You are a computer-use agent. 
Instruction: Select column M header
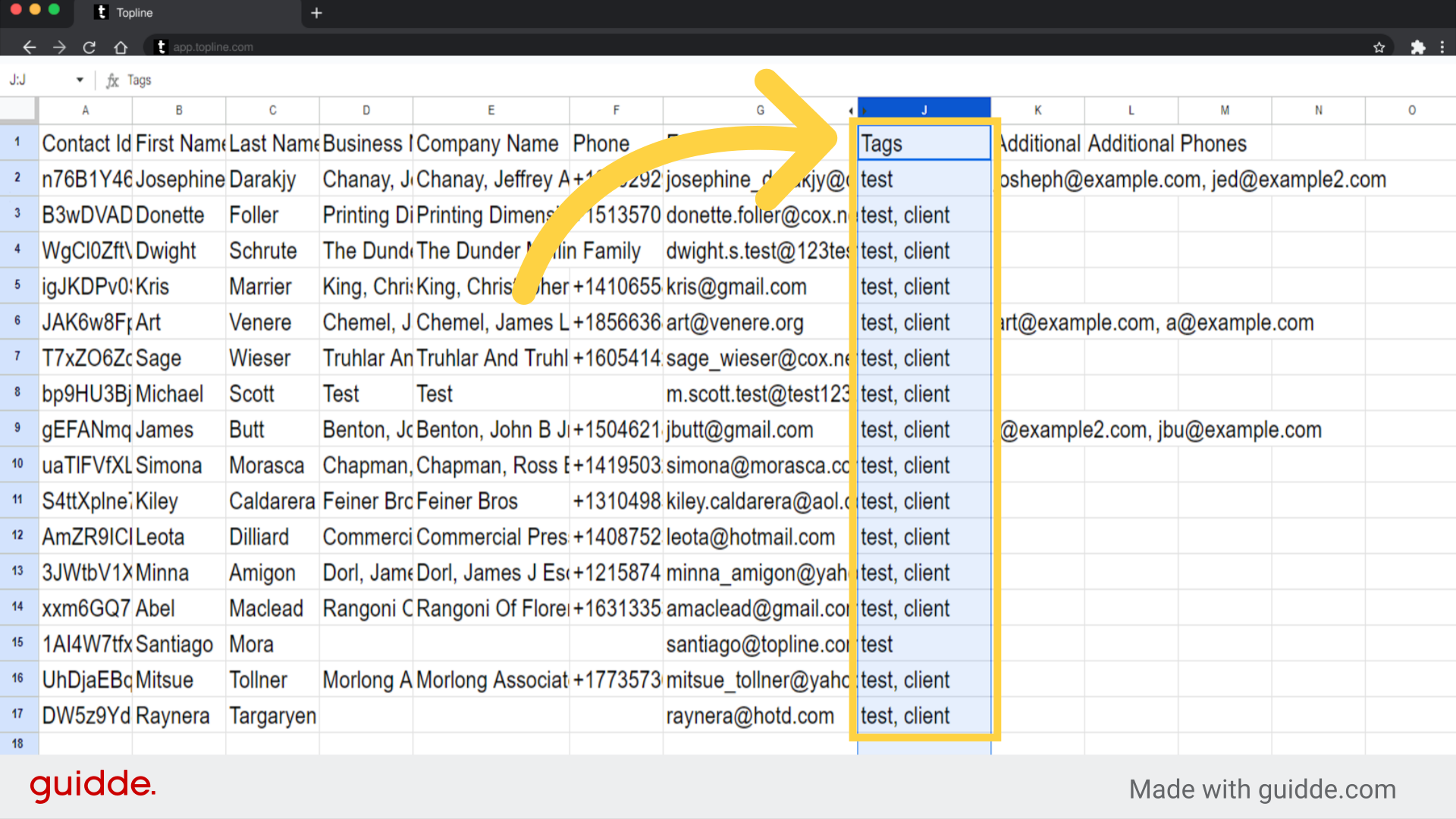(x=1225, y=110)
